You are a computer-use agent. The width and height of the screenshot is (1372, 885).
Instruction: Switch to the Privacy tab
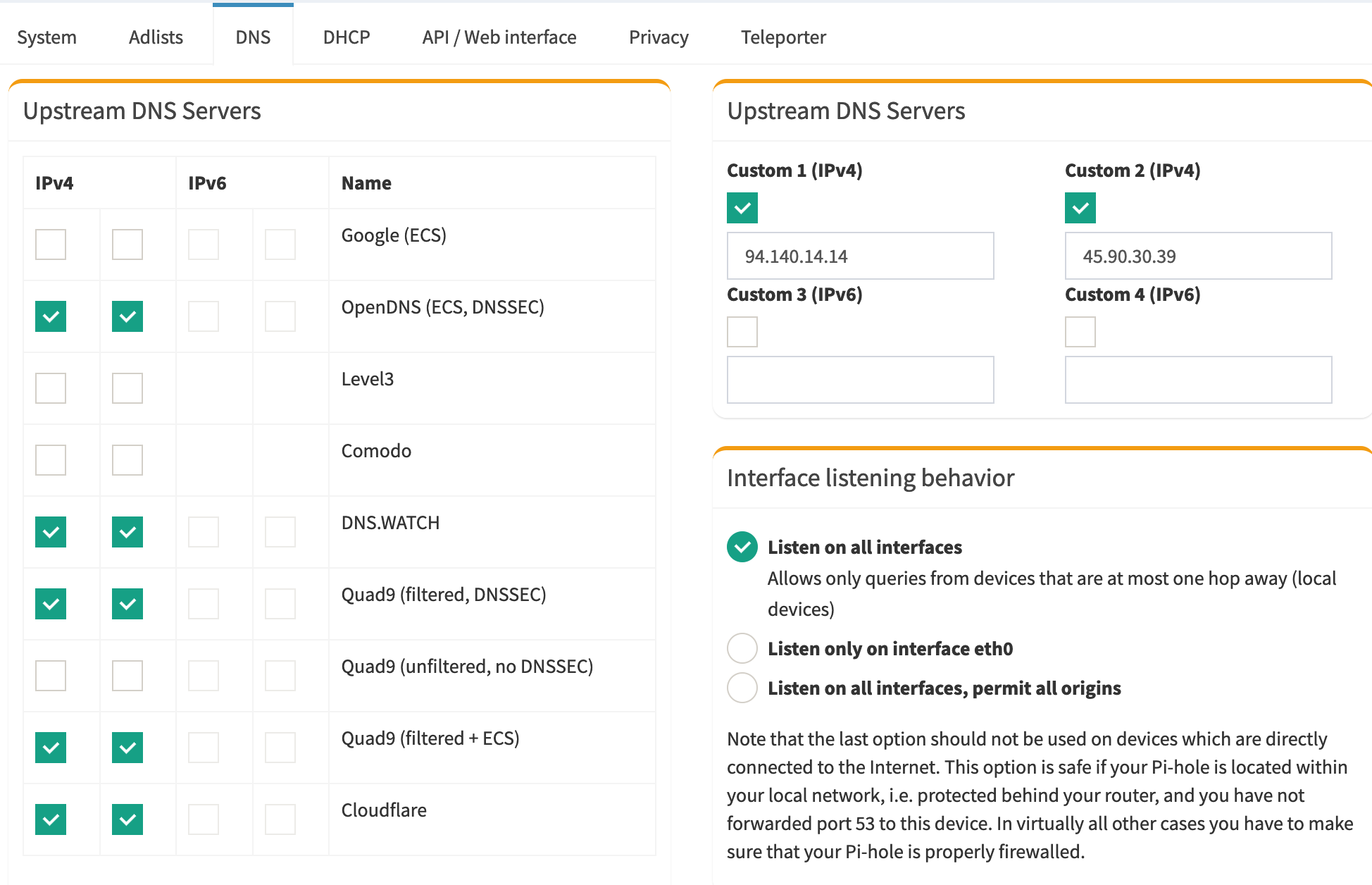(x=658, y=37)
